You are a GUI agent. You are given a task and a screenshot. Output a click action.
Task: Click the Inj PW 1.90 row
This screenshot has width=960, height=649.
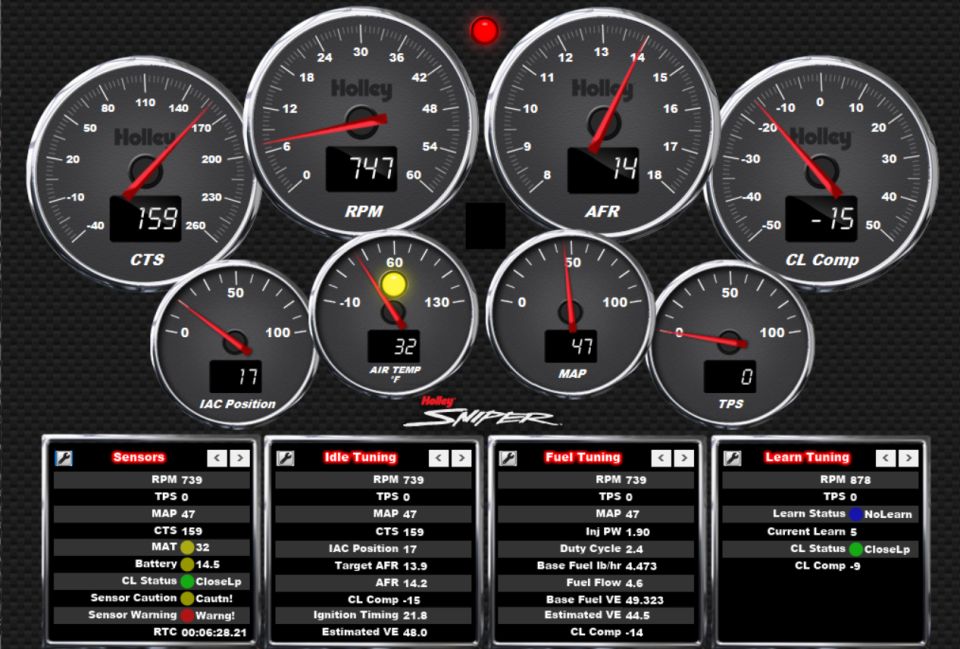[x=596, y=532]
